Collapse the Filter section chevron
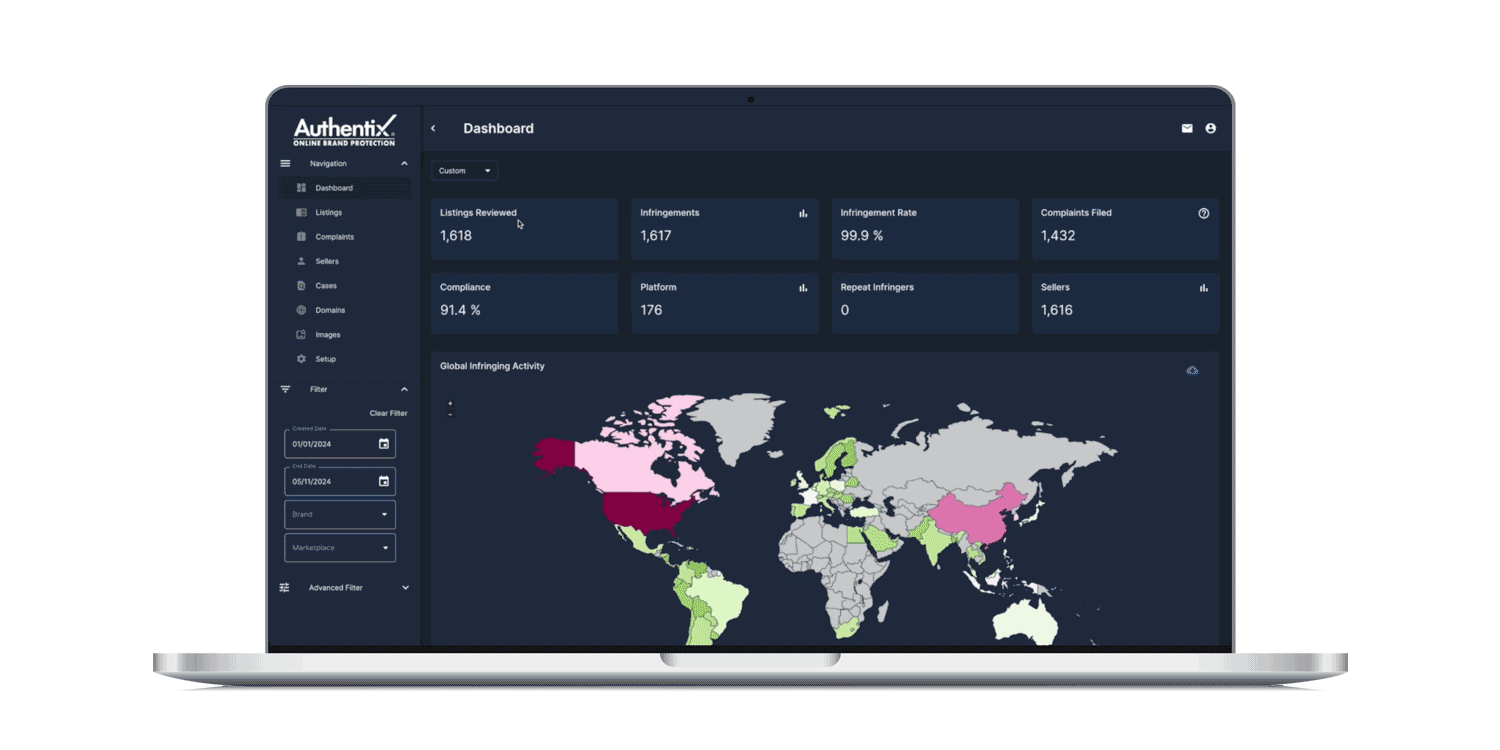 pyautogui.click(x=404, y=389)
